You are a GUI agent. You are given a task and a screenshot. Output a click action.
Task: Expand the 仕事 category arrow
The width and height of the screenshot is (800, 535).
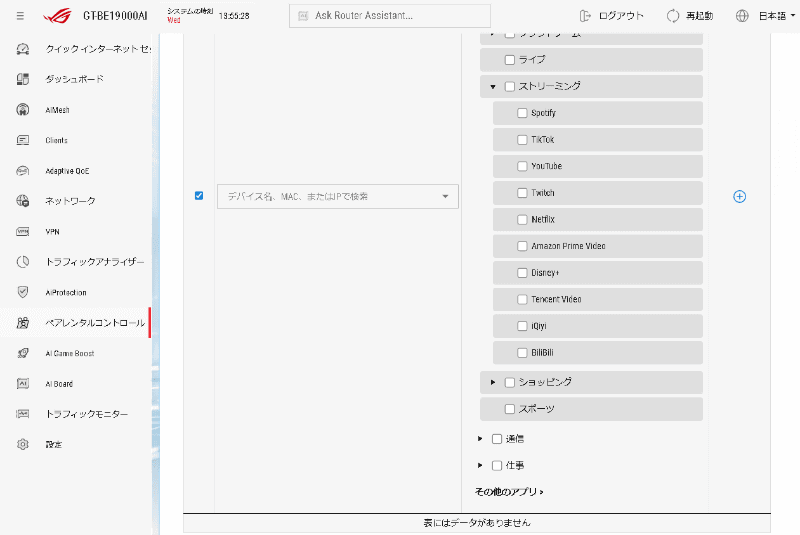tap(480, 465)
